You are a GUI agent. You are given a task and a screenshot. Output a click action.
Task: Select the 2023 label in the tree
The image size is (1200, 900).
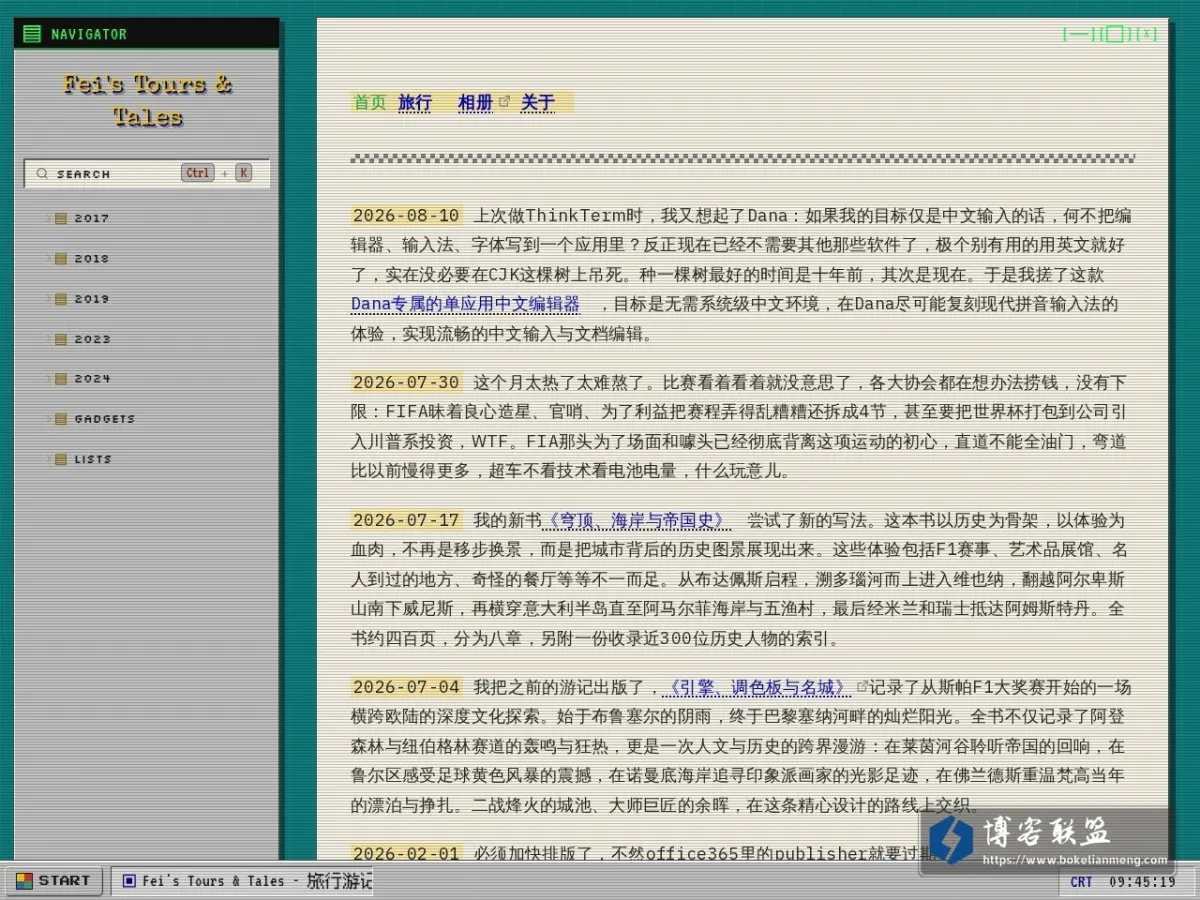pos(92,339)
